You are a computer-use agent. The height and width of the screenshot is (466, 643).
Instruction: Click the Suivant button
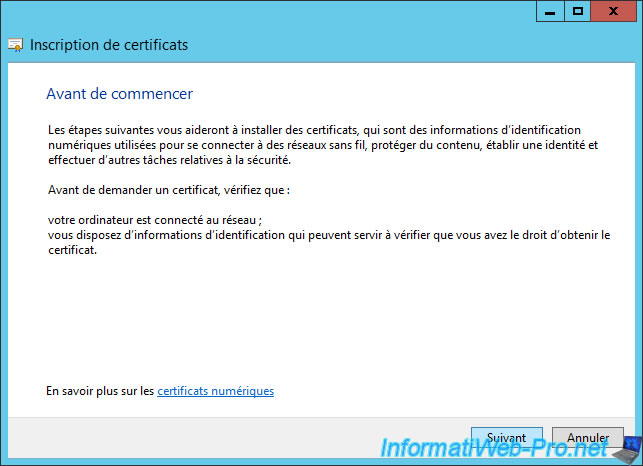pyautogui.click(x=506, y=438)
